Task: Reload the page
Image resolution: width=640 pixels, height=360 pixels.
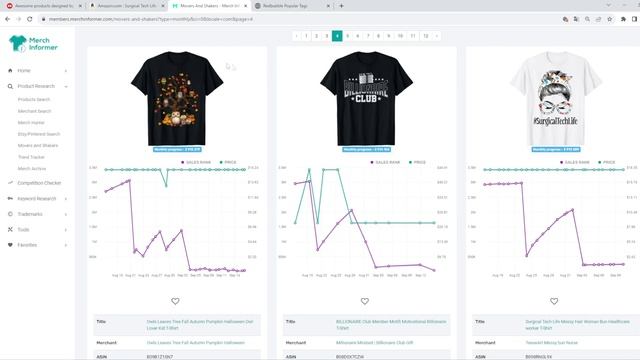Action: pyautogui.click(x=29, y=19)
